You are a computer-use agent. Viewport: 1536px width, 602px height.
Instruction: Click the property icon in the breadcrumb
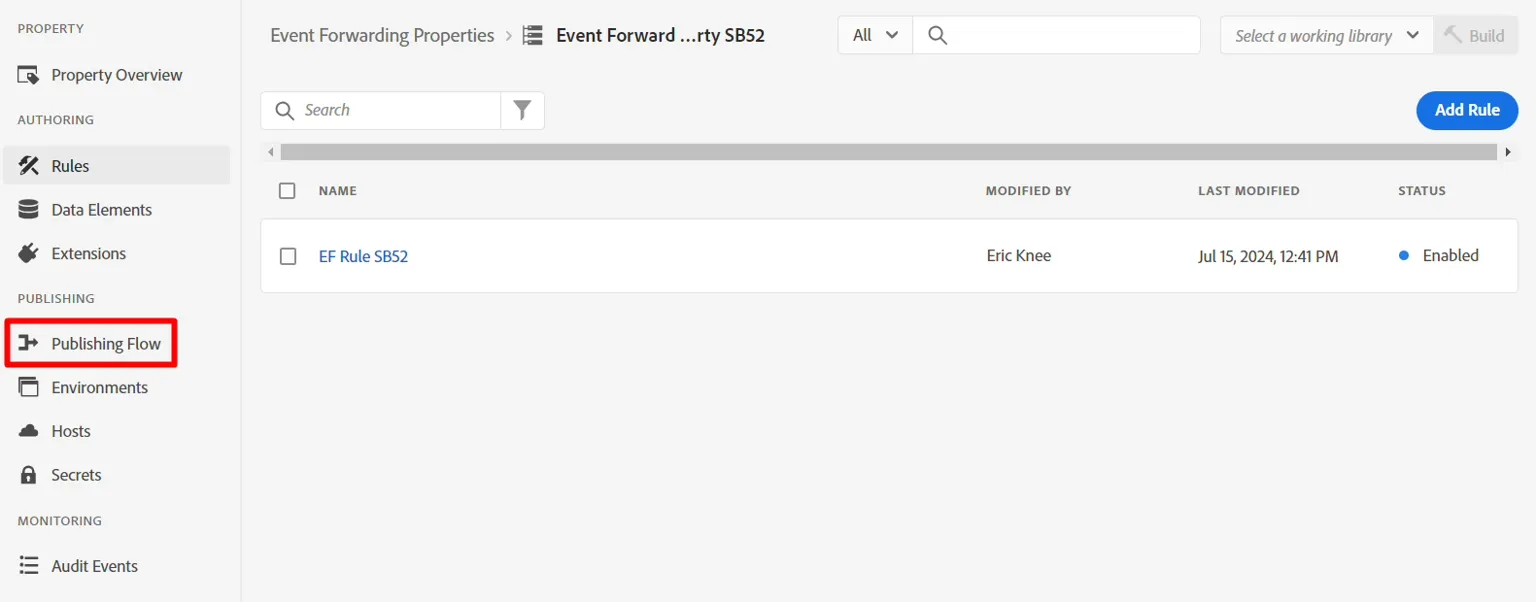[533, 36]
